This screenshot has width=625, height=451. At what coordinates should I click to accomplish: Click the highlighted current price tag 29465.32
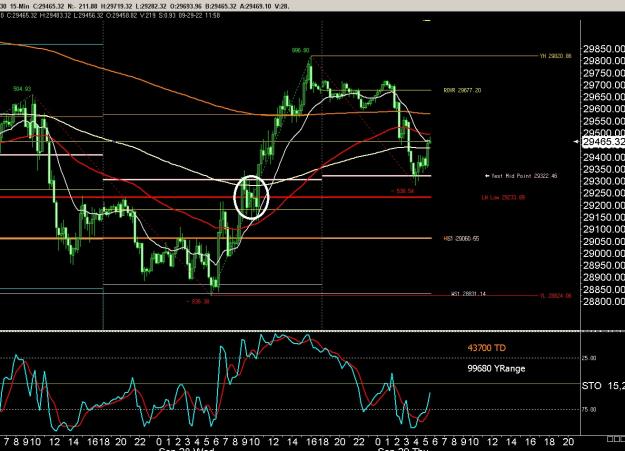tap(603, 142)
